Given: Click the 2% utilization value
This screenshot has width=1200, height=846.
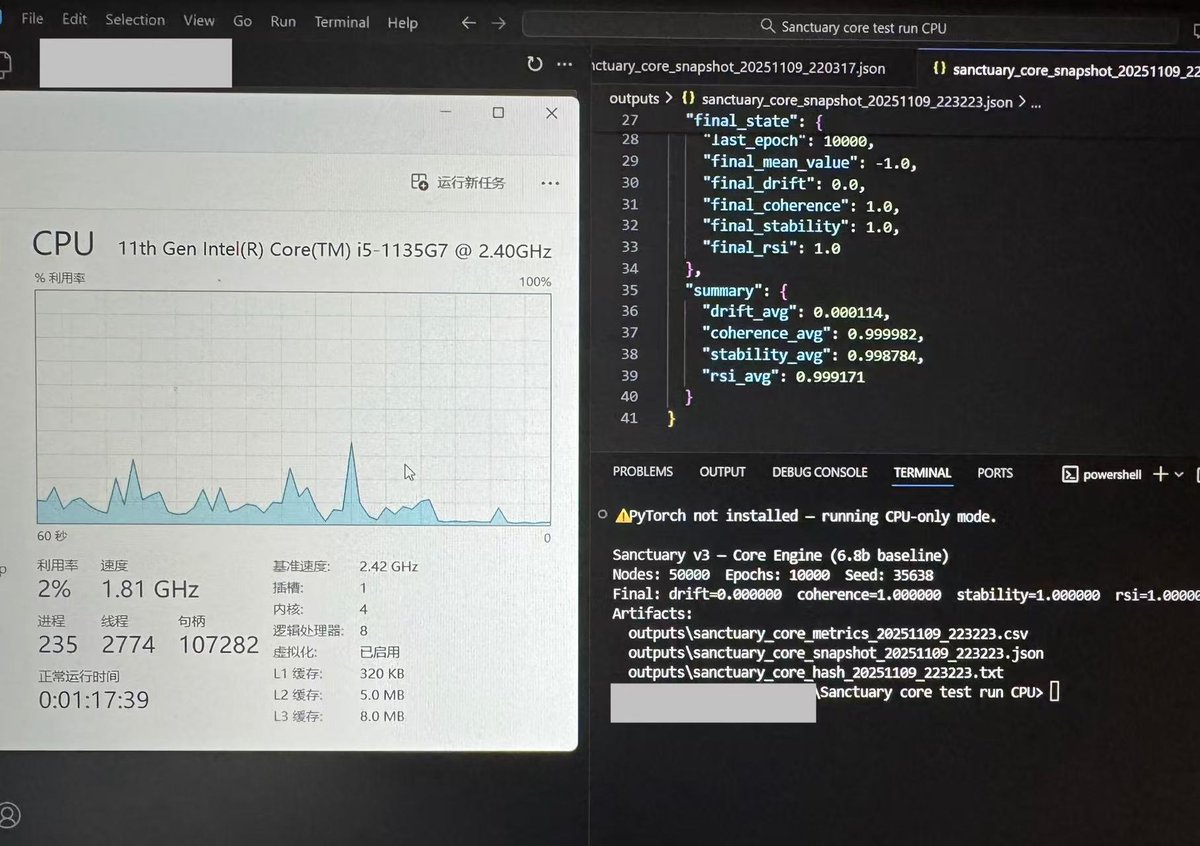Looking at the screenshot, I should tap(54, 589).
